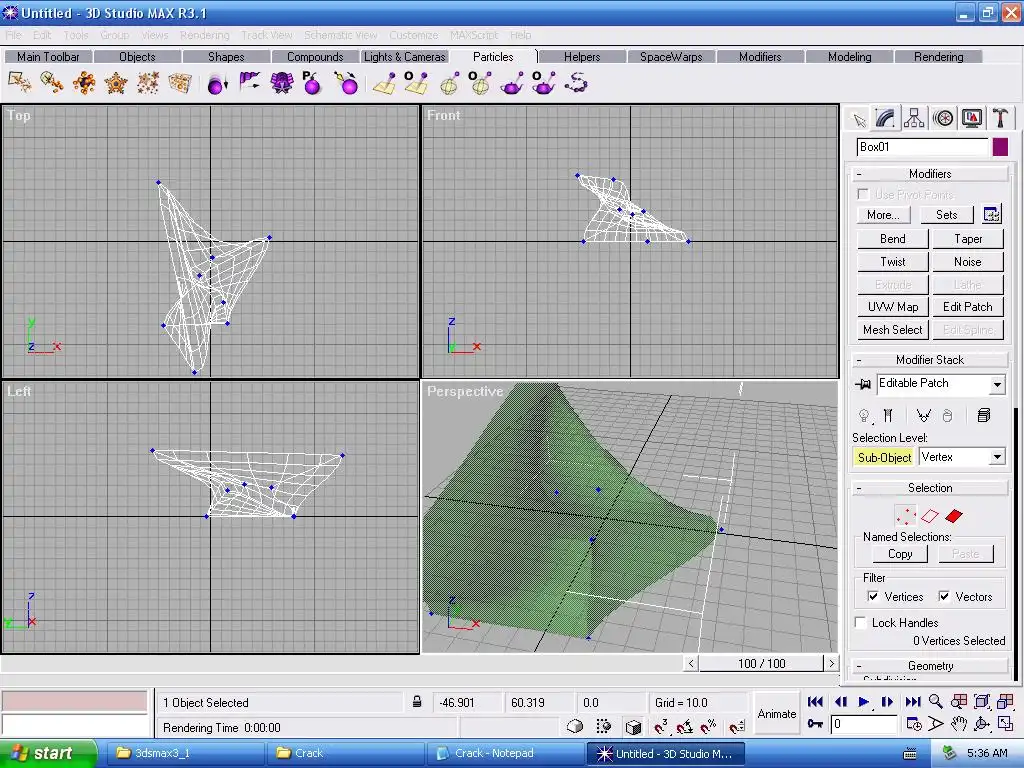Select Vertex selection level red dots icon
This screenshot has height=768, width=1024.
pos(906,516)
